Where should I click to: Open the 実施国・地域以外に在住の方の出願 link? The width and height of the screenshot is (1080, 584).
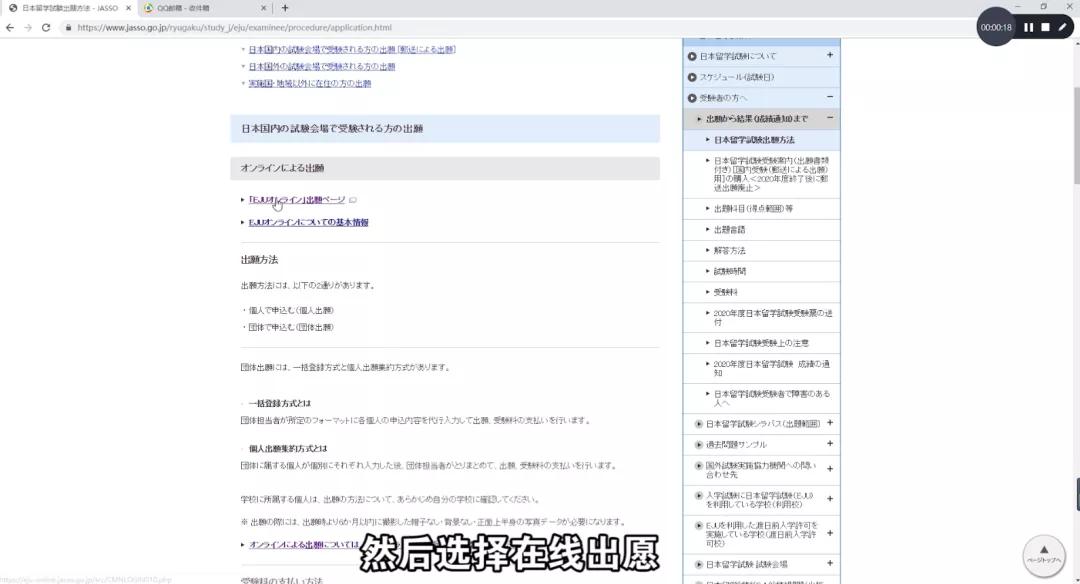coord(309,83)
